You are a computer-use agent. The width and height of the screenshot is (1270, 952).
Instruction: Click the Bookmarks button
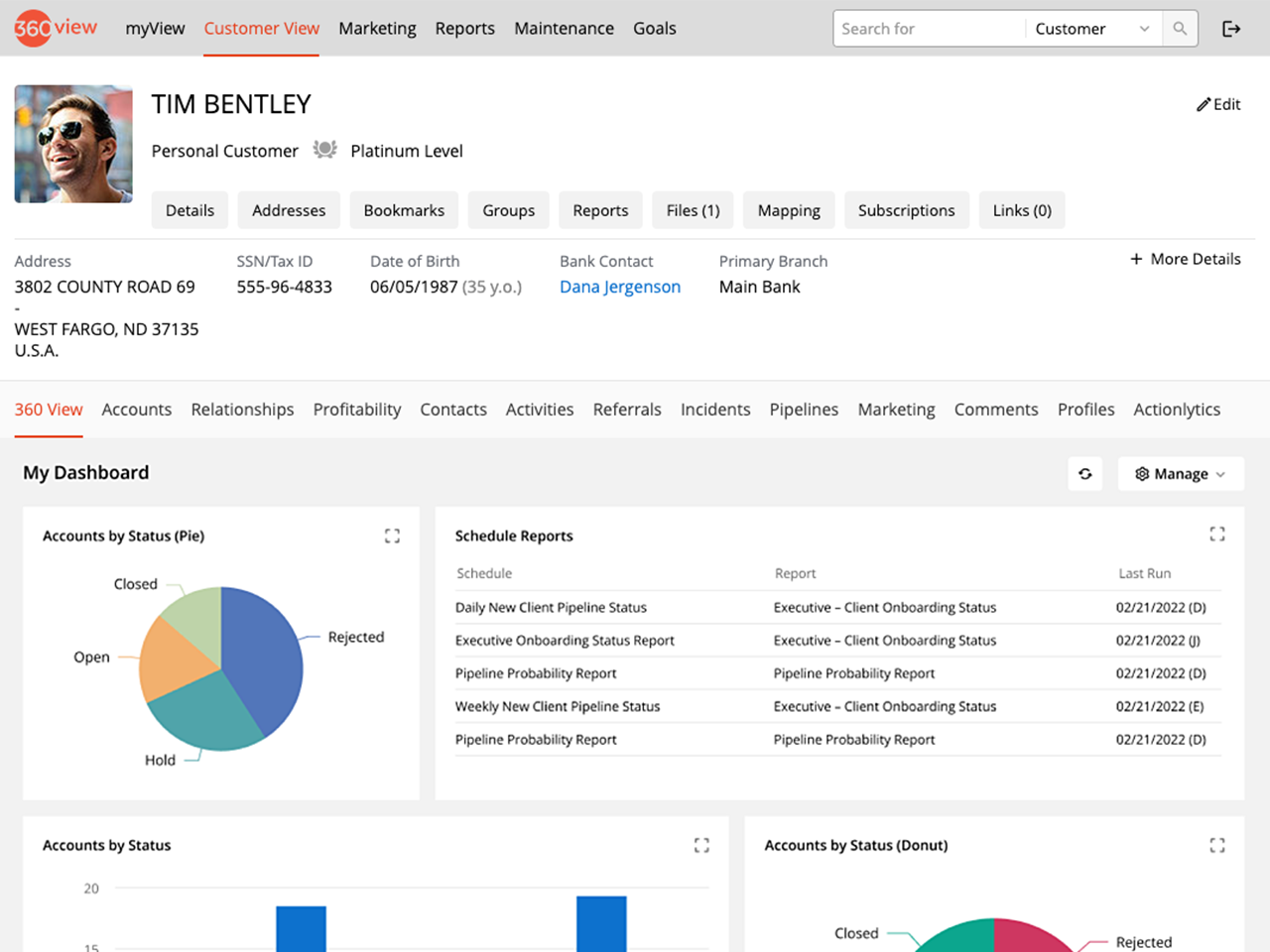404,210
